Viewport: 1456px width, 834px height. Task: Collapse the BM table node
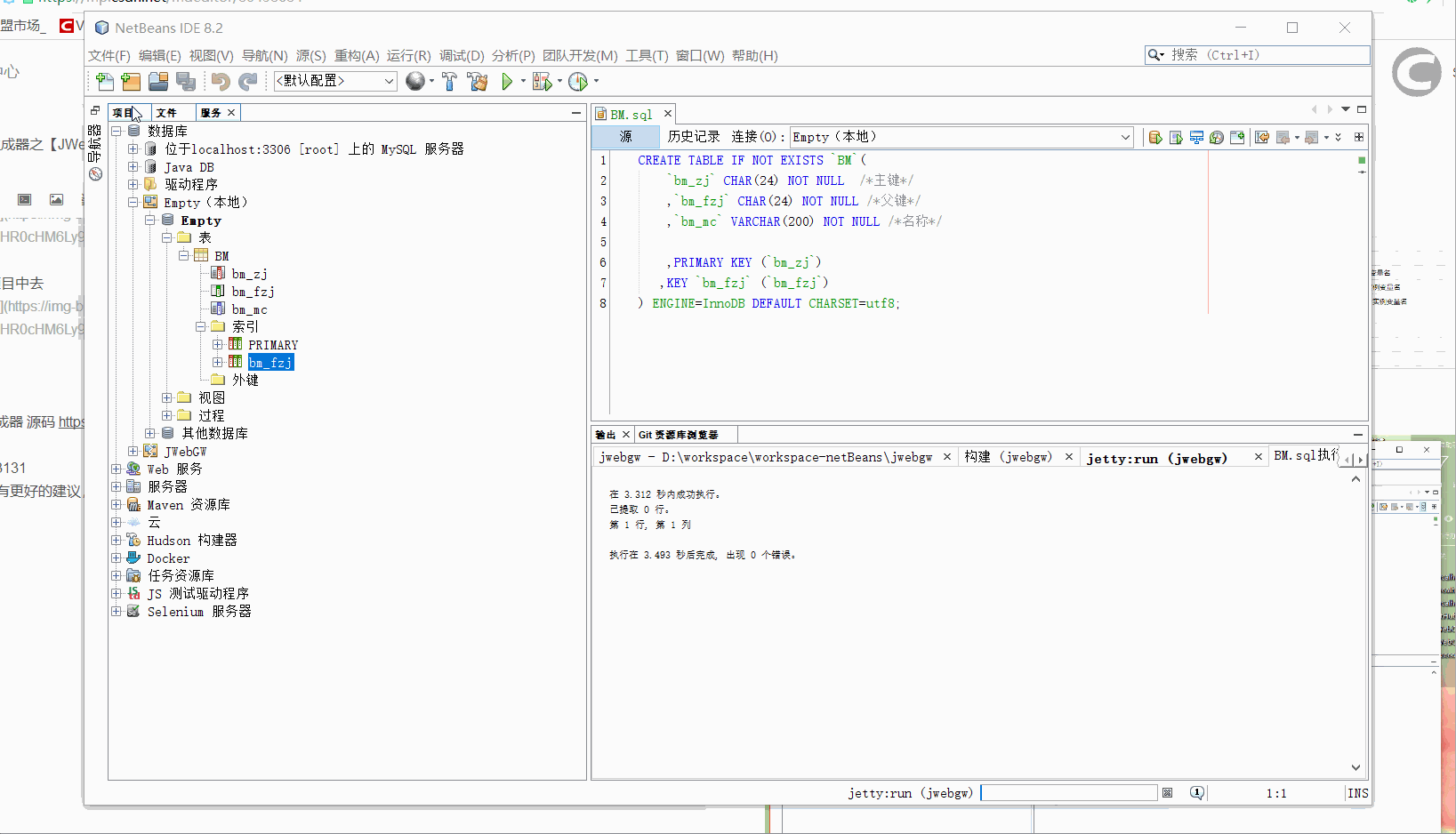coord(184,255)
